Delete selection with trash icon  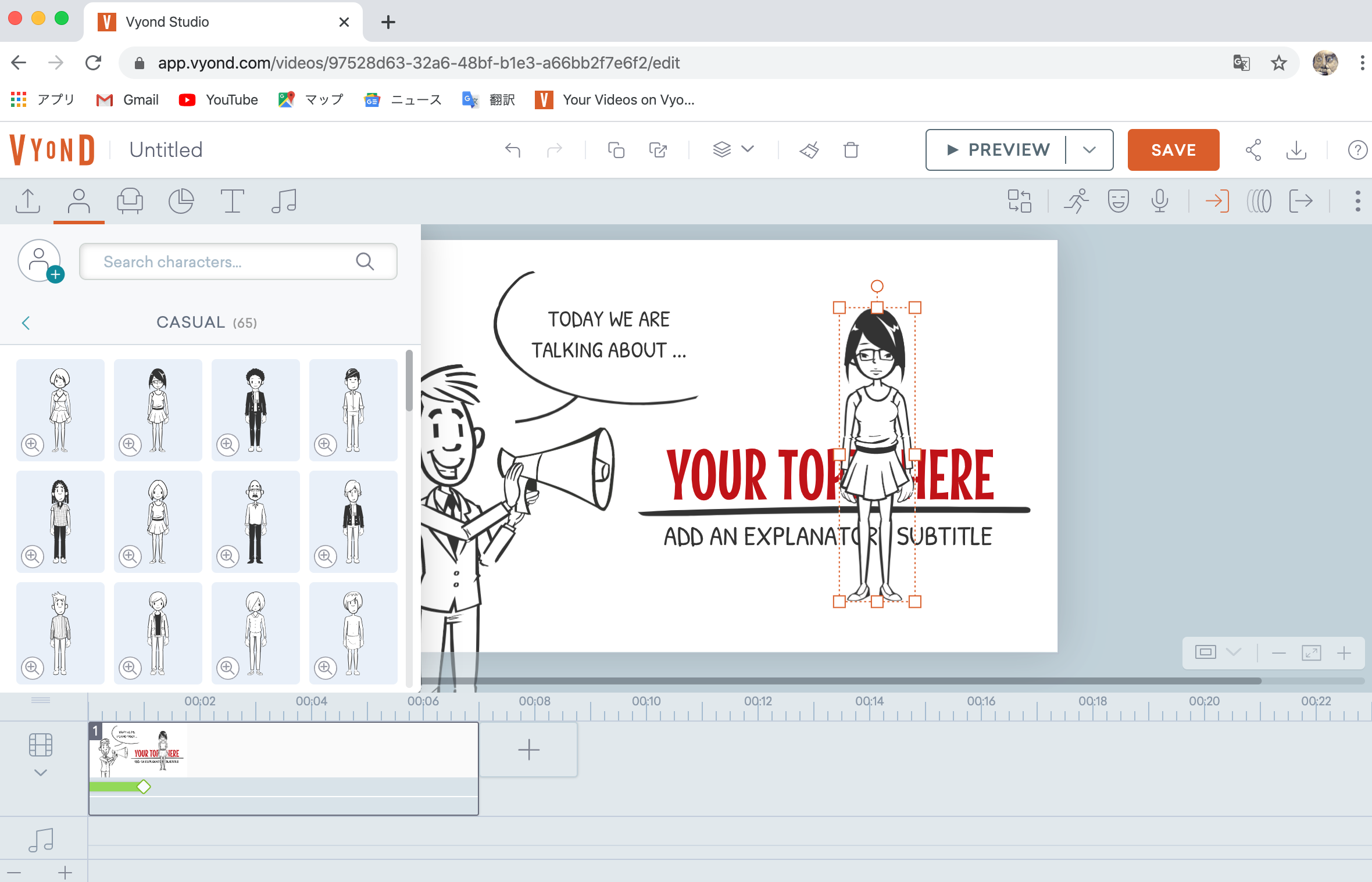click(851, 150)
